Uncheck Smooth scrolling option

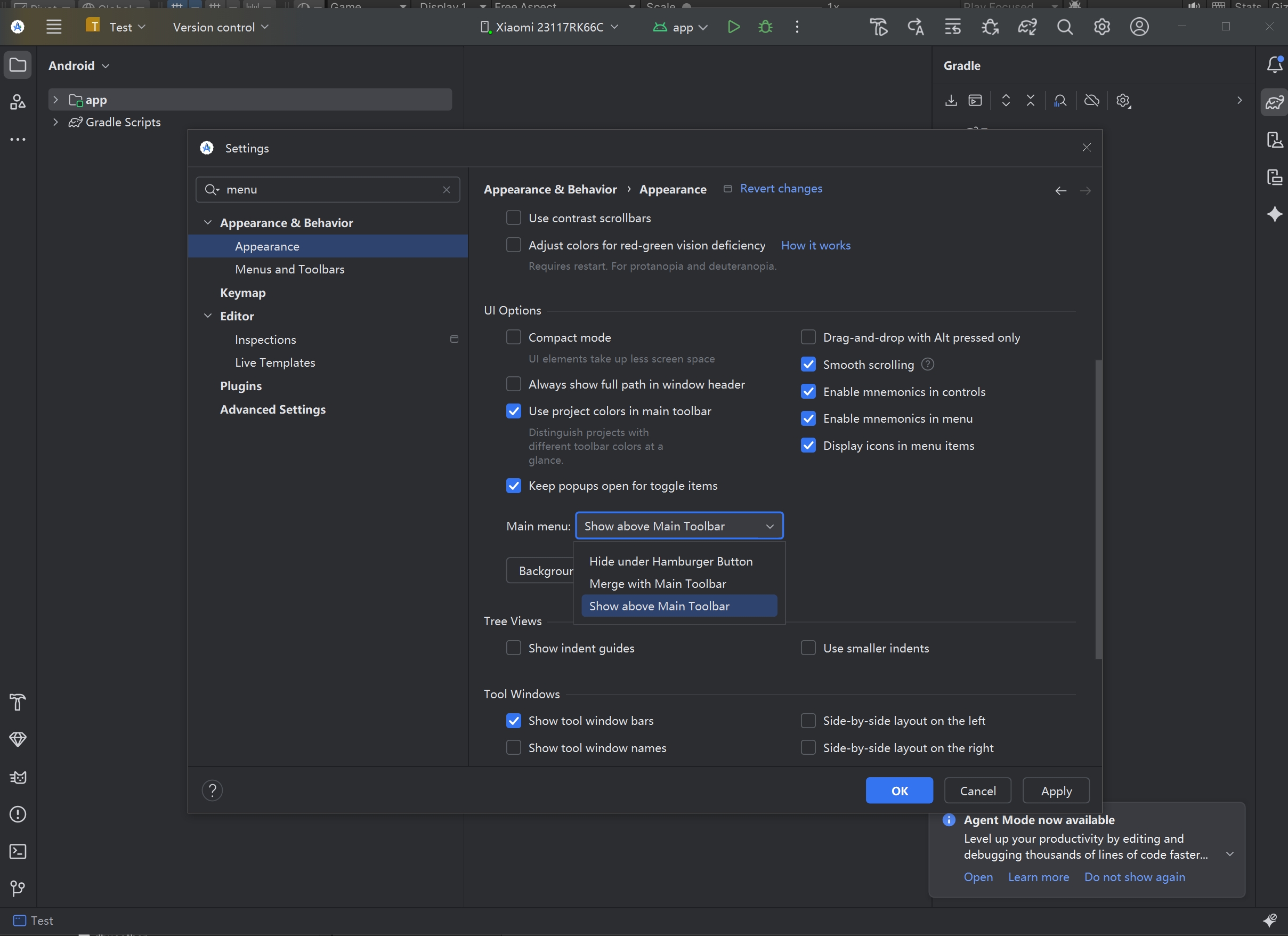[x=808, y=365]
